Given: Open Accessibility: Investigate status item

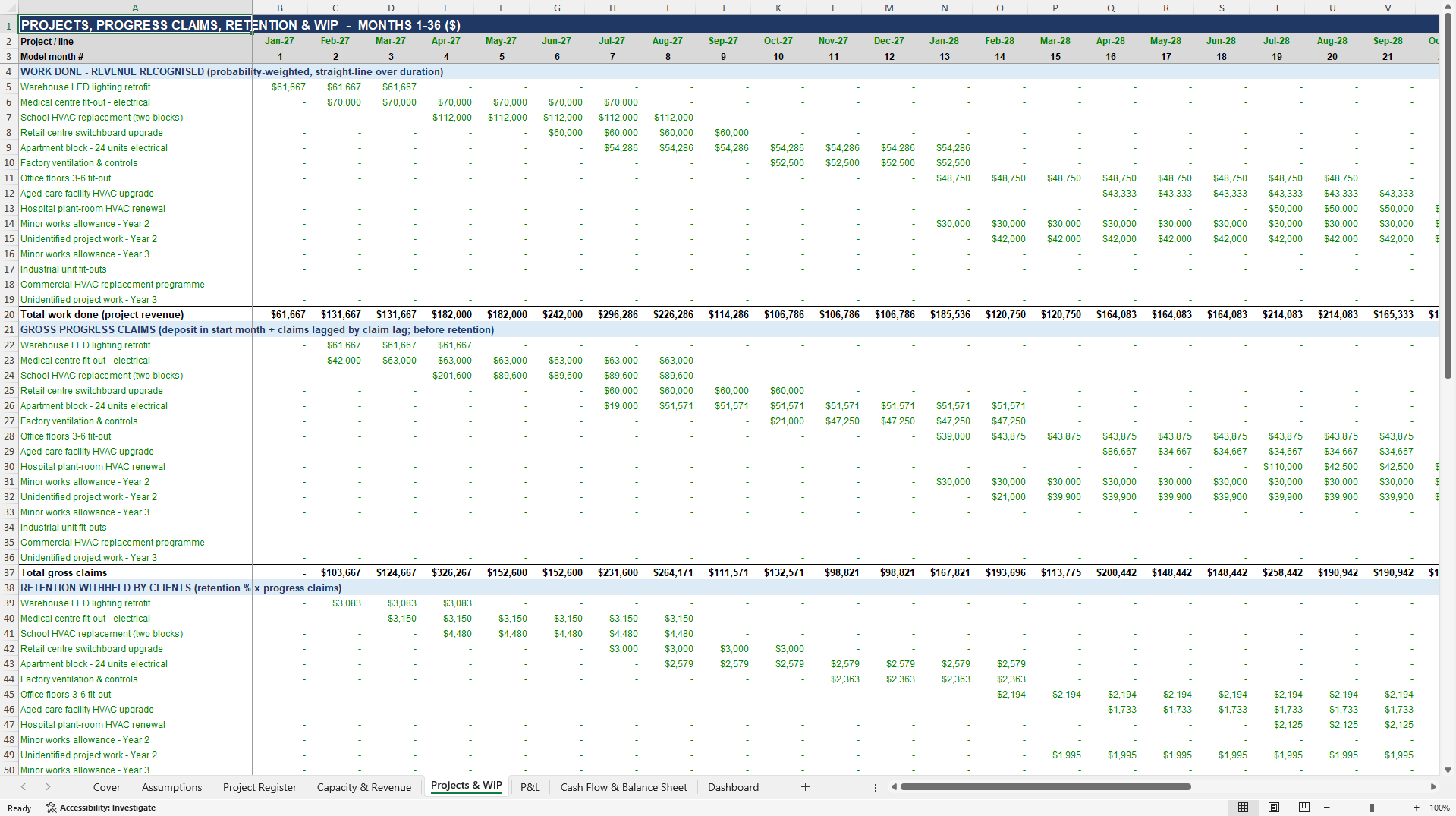Looking at the screenshot, I should point(101,808).
